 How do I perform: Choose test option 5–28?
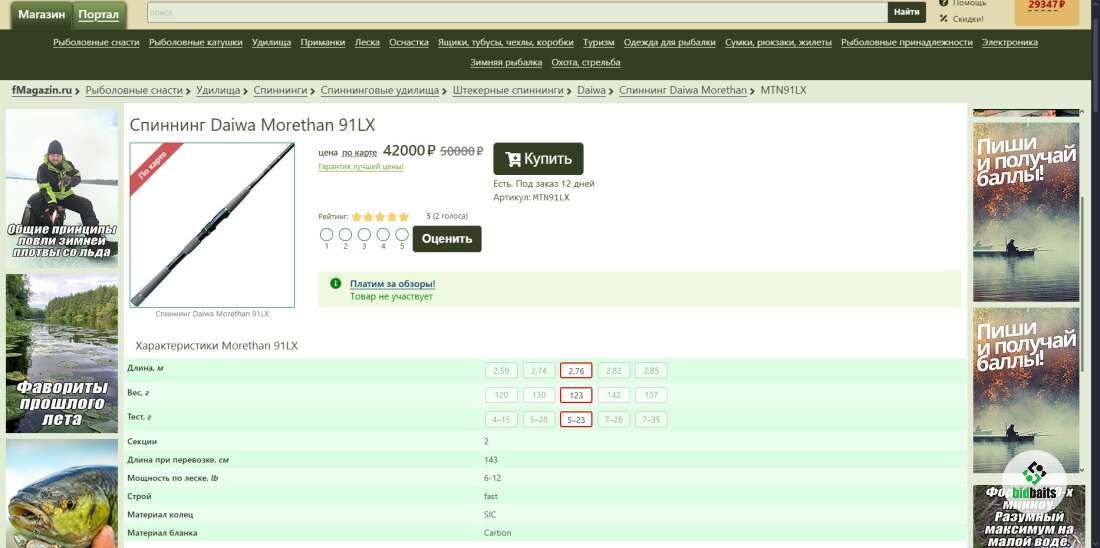click(x=539, y=420)
